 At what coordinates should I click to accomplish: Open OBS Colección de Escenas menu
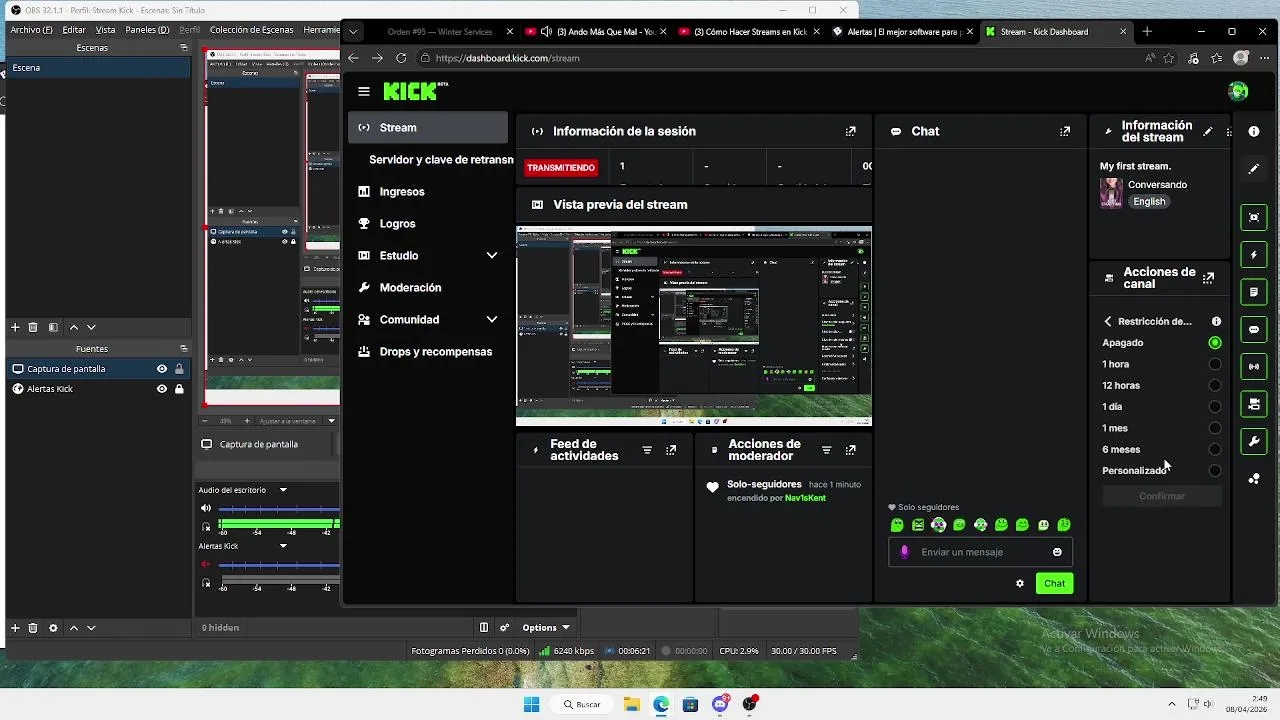tap(251, 30)
